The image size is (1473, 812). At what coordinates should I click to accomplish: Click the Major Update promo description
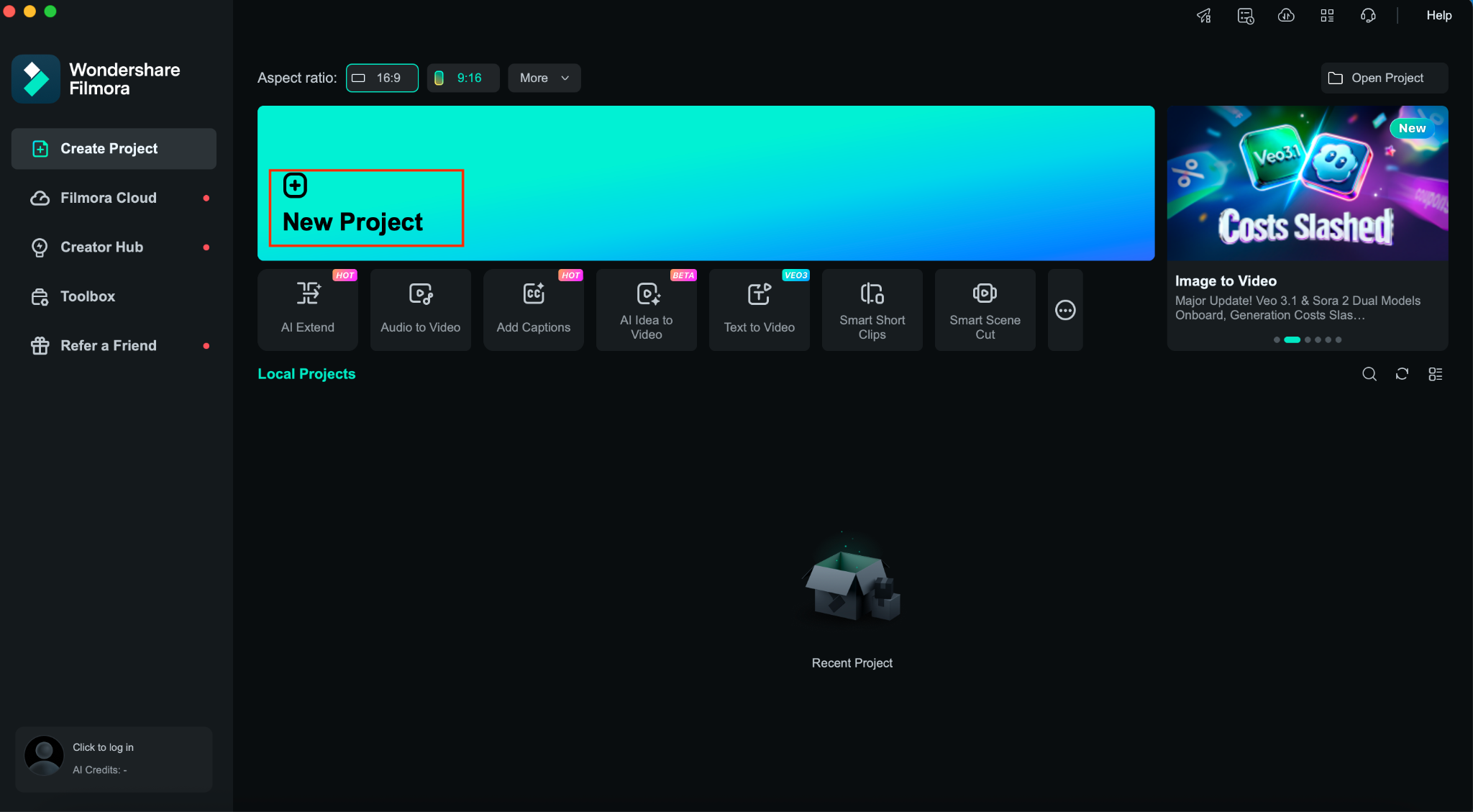point(1298,308)
